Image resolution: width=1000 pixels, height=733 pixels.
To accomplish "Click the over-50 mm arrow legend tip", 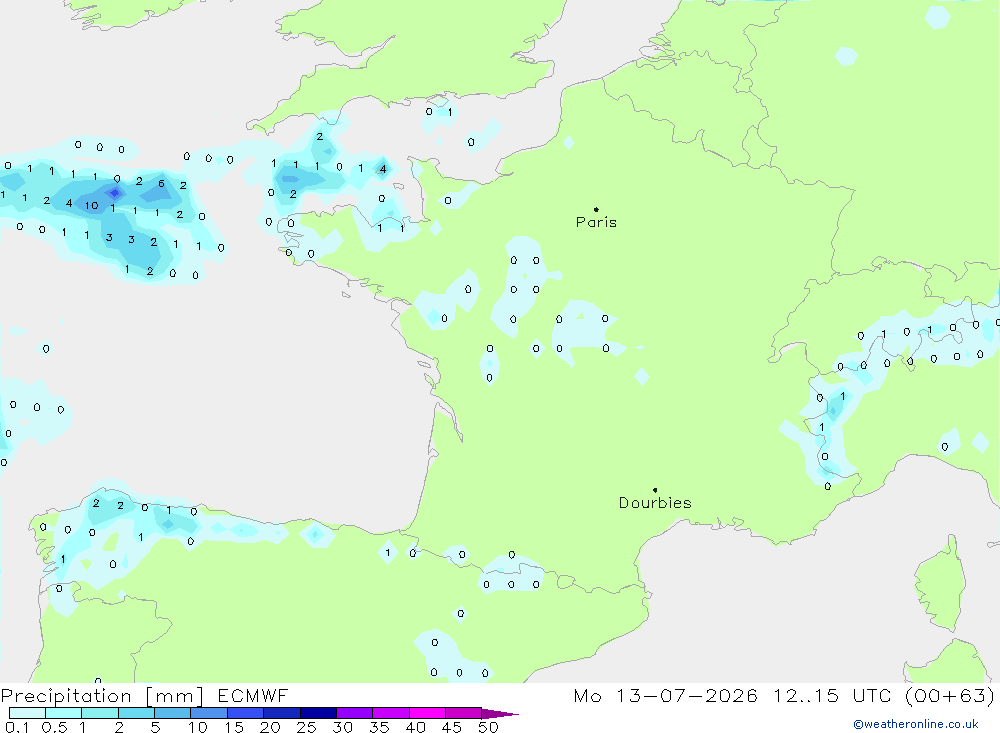I will point(500,713).
